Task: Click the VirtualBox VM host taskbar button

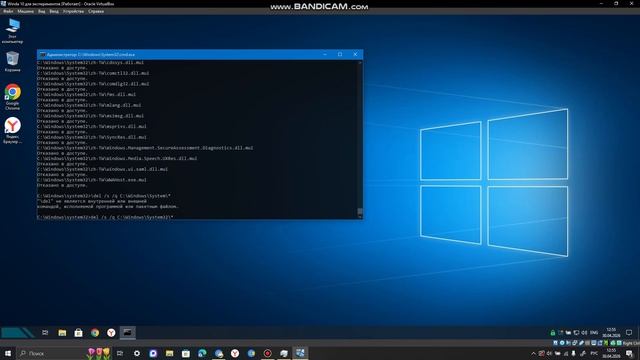Action: (300, 353)
